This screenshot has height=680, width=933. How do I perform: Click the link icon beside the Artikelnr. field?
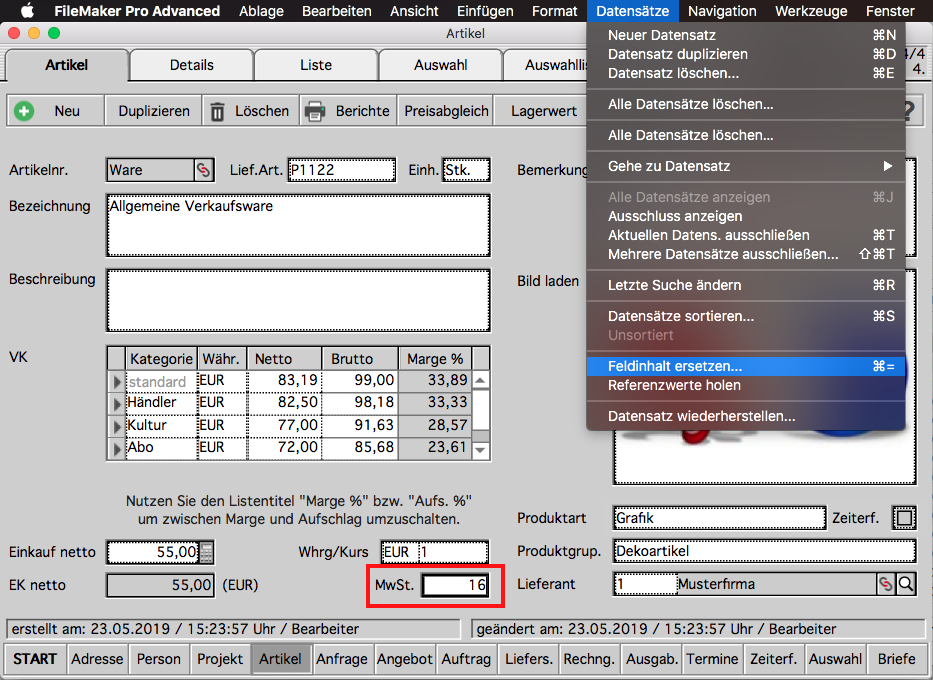coord(203,170)
